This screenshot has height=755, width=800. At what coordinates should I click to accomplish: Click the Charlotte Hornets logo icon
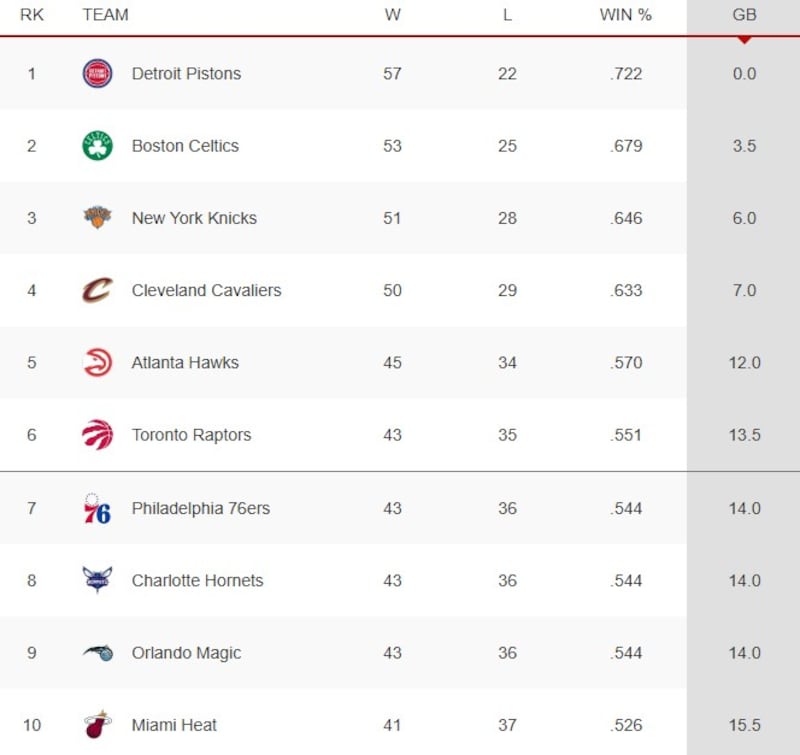click(97, 580)
